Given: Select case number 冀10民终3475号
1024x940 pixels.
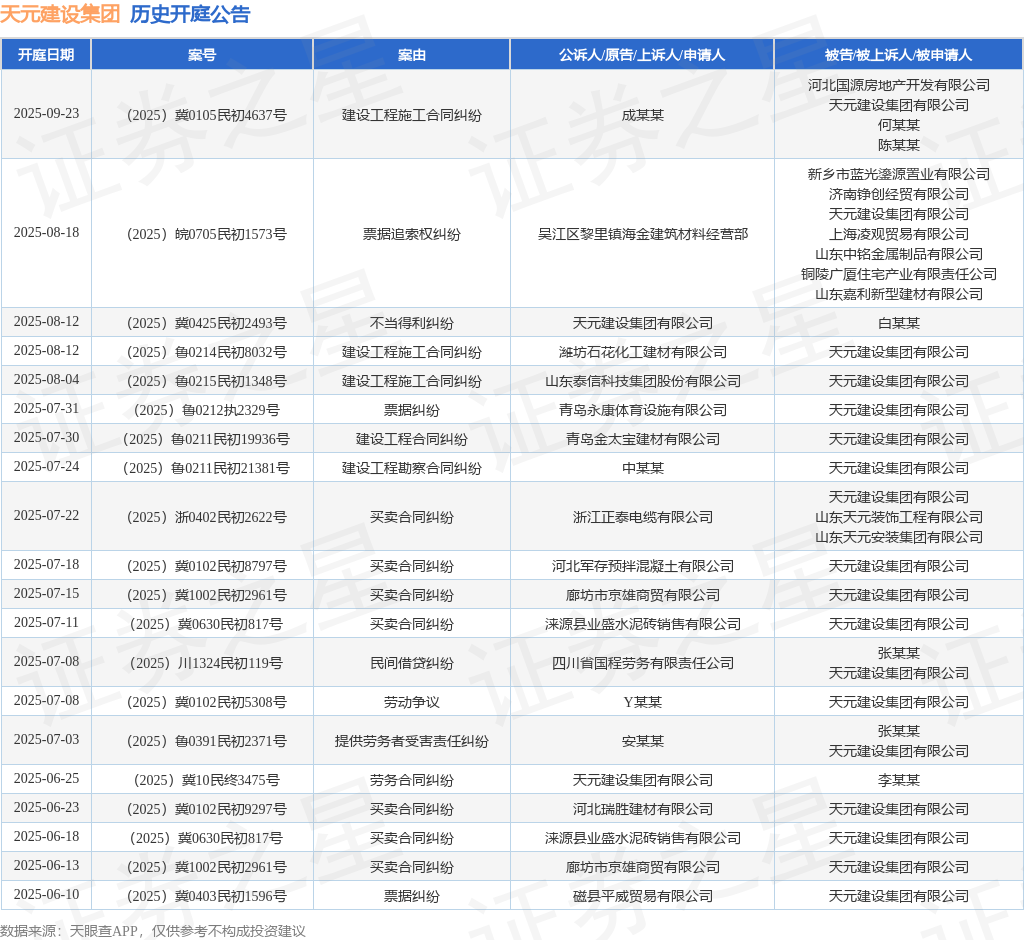Looking at the screenshot, I should [206, 780].
